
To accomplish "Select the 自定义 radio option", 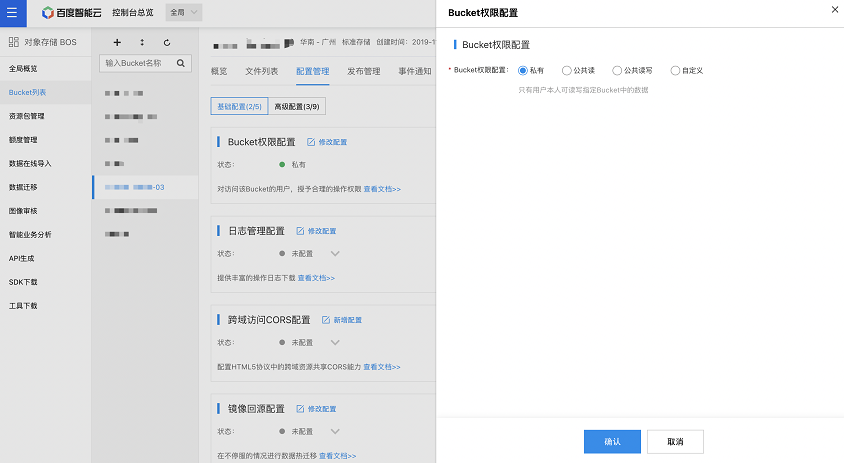I will coord(675,71).
